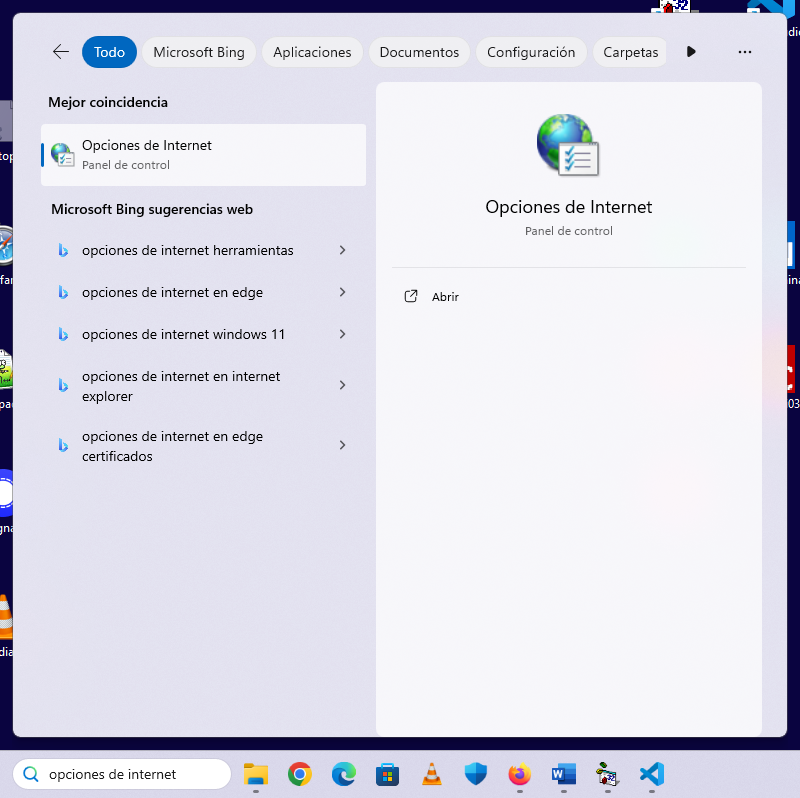The width and height of the screenshot is (800, 798).
Task: Launch Firefox from the taskbar
Action: pyautogui.click(x=519, y=774)
